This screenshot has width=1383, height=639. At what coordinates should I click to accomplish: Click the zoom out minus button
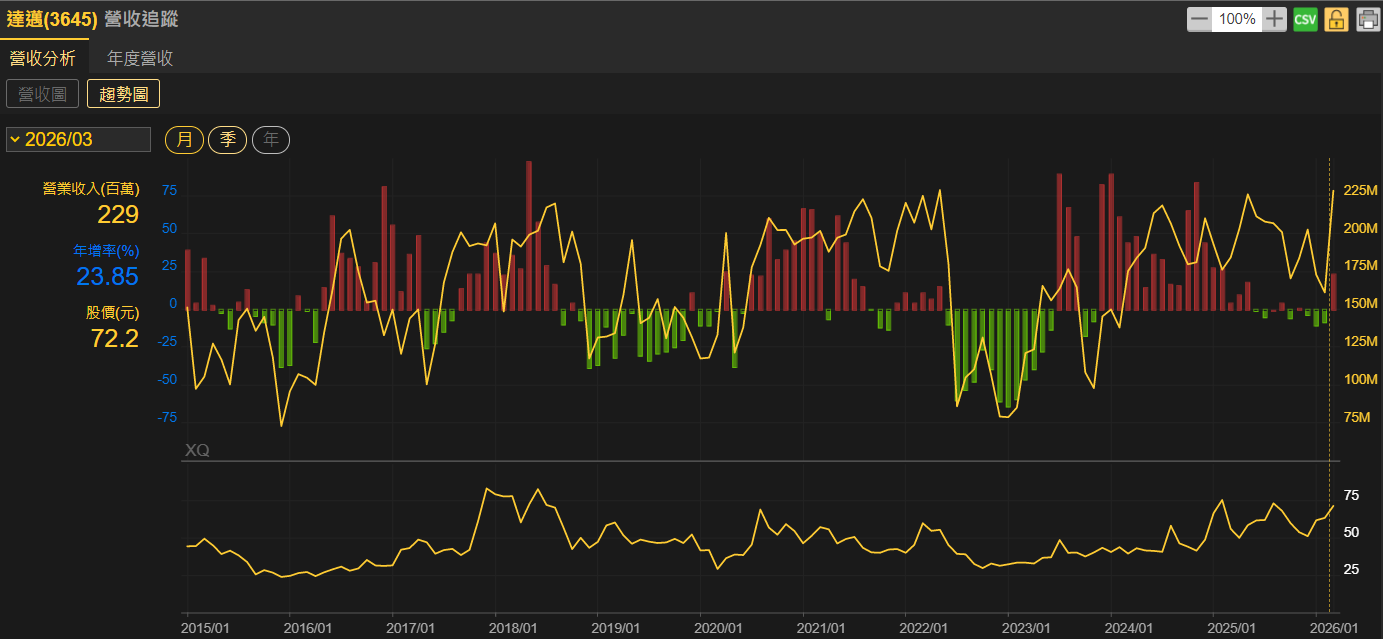tap(1199, 19)
